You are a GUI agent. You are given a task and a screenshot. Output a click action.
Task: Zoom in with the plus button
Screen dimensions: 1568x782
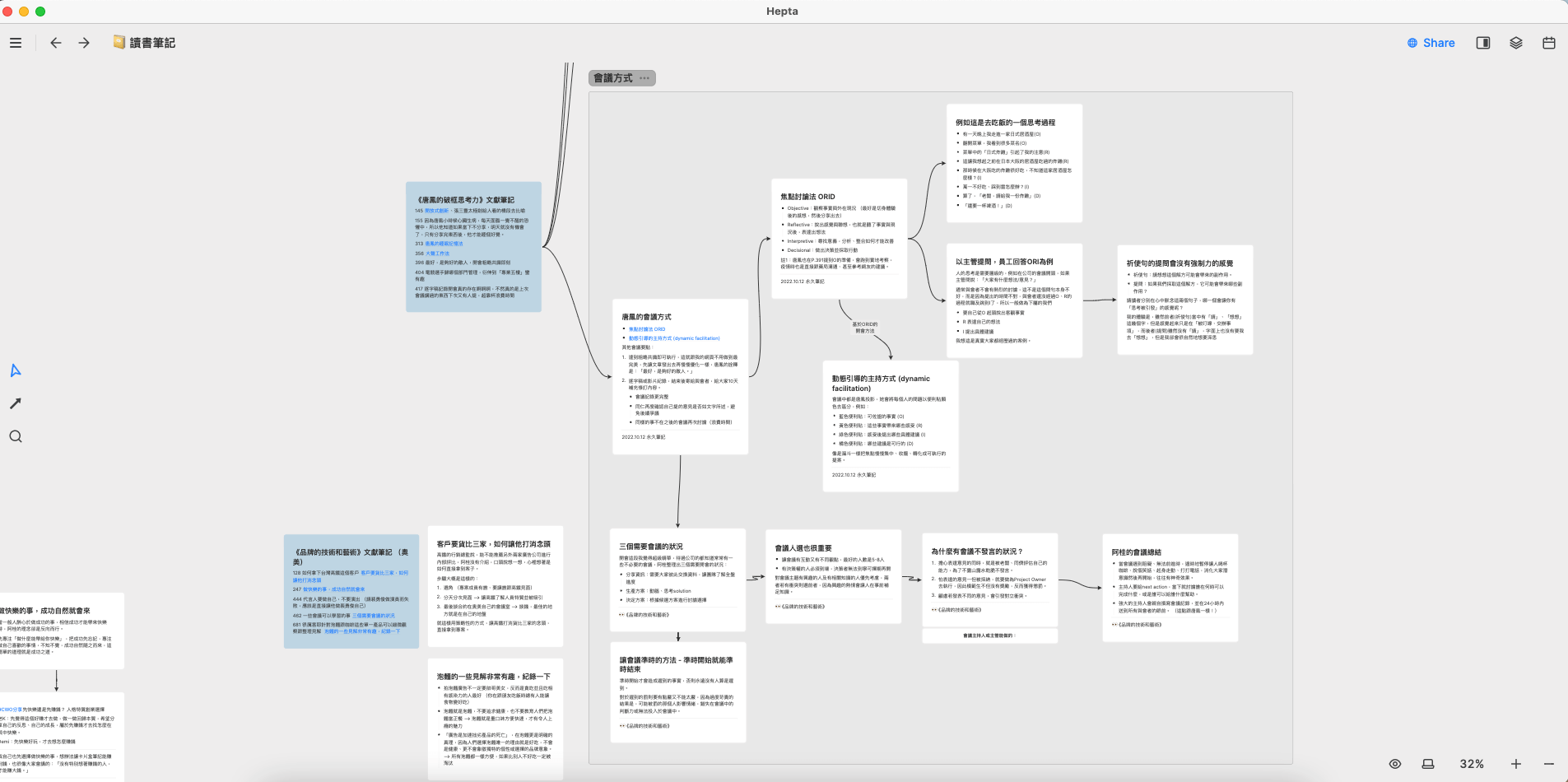click(1515, 764)
